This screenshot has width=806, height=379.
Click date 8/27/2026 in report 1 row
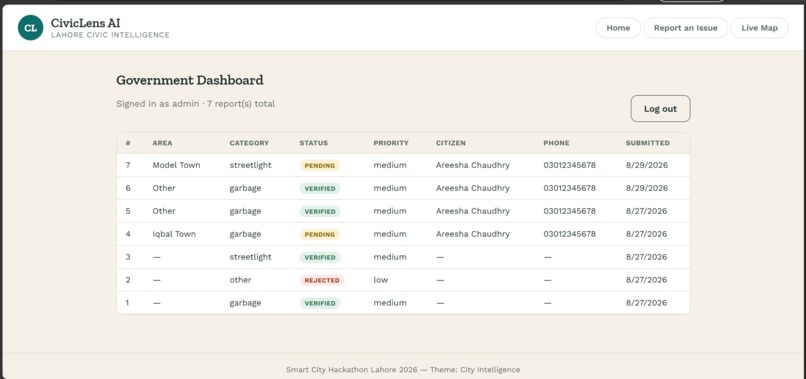pos(646,303)
